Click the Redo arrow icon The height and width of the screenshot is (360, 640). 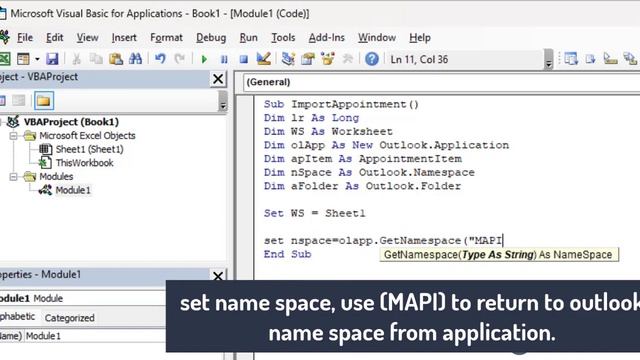coord(180,59)
